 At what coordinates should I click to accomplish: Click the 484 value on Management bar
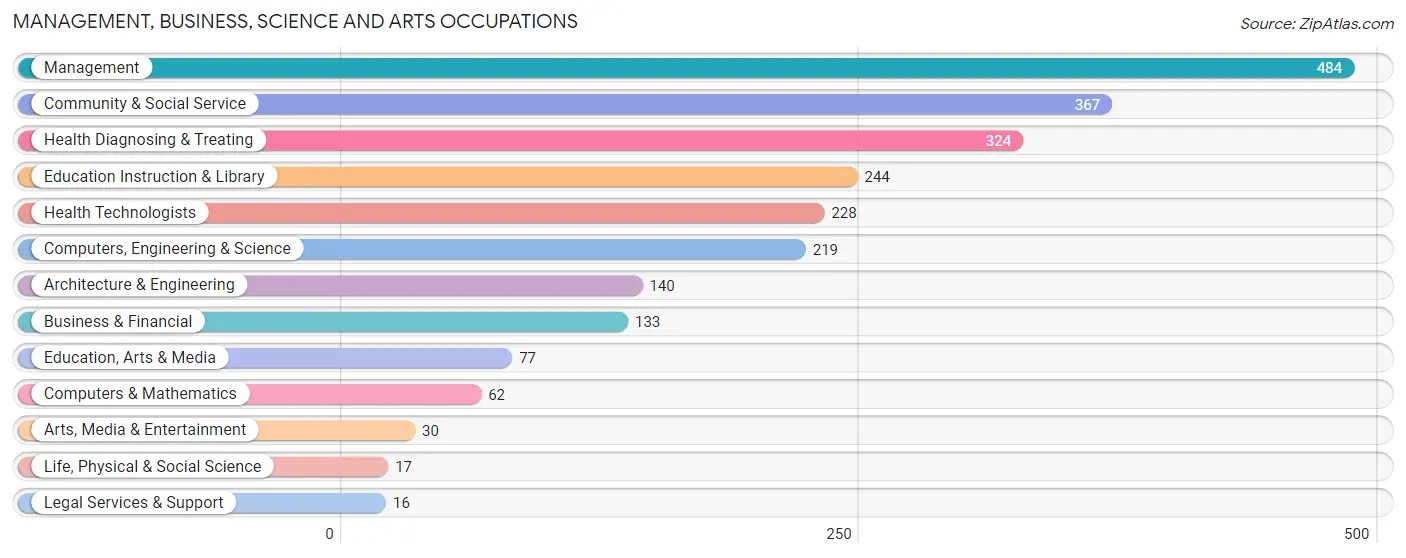1329,68
